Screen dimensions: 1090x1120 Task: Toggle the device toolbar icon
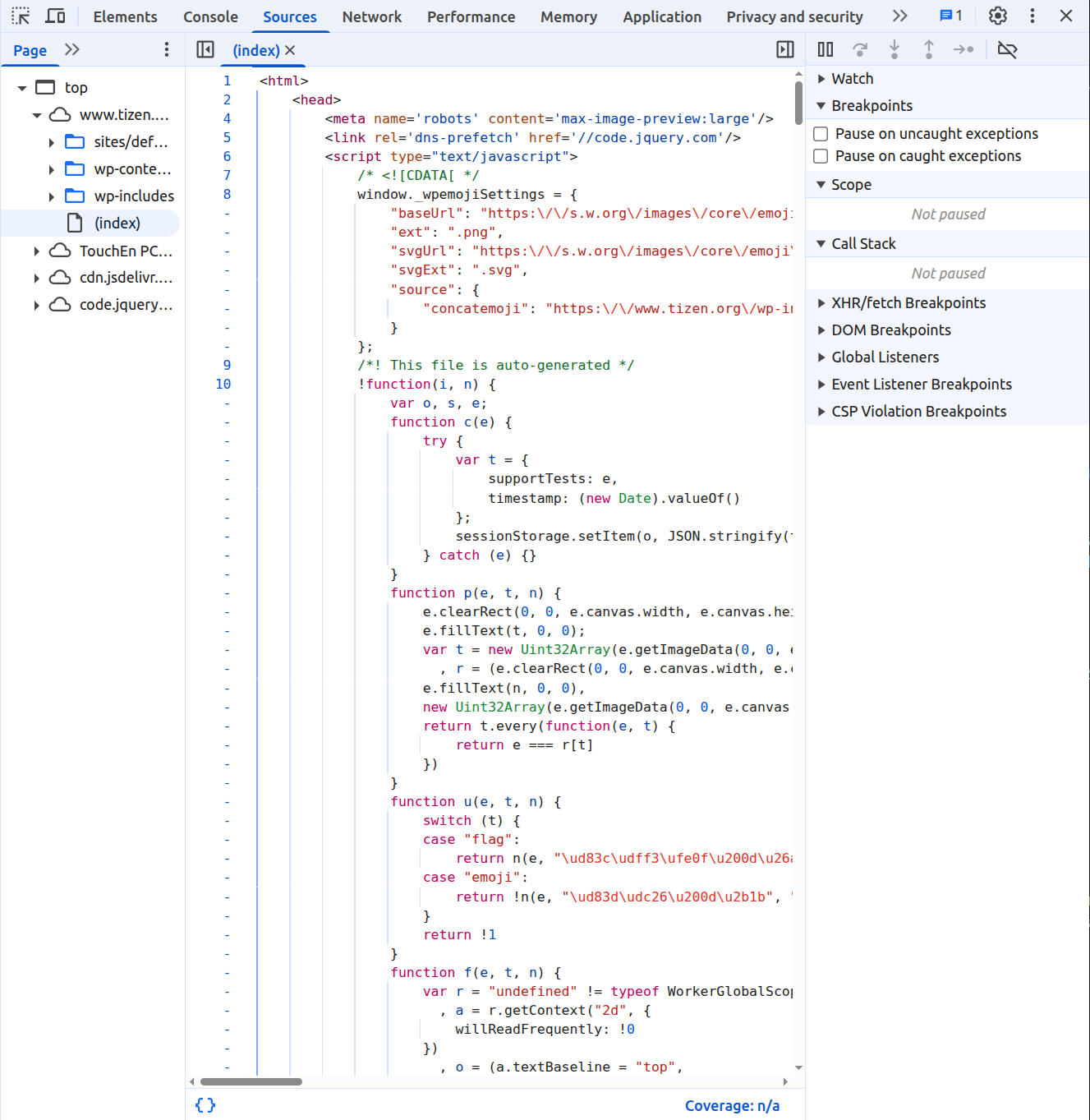click(x=55, y=16)
